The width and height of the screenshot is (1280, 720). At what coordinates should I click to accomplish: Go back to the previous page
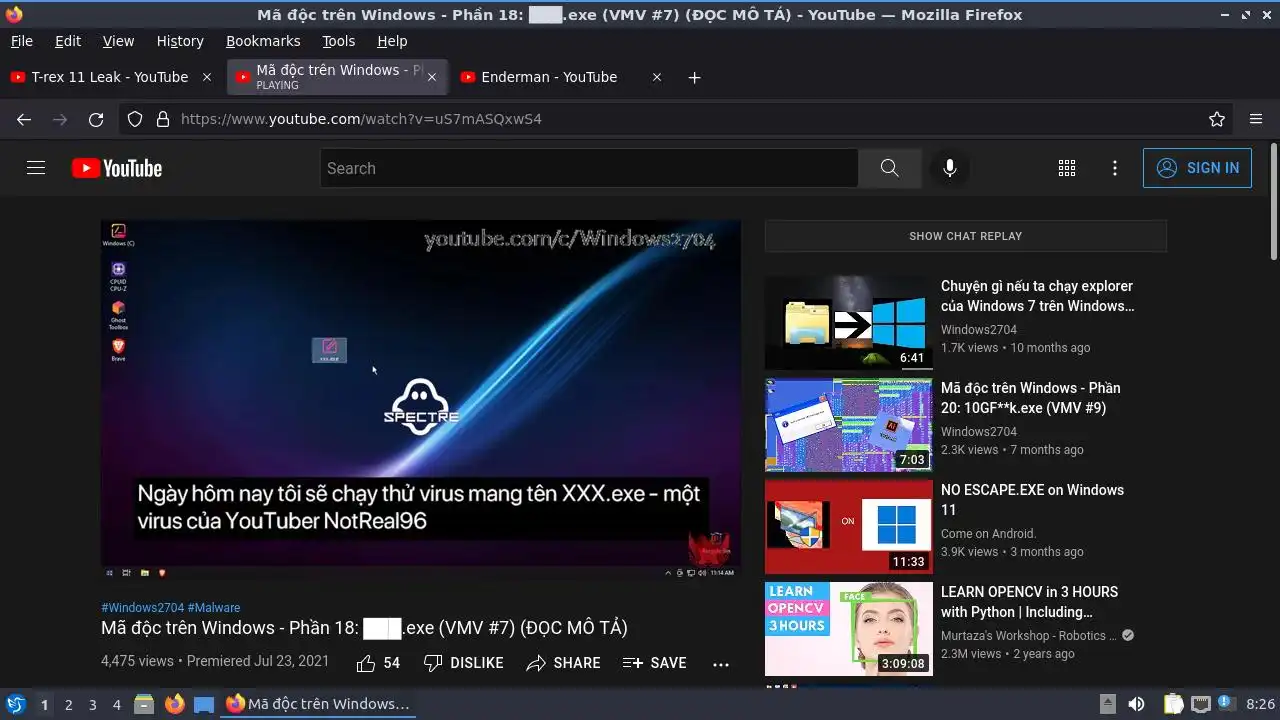click(x=24, y=119)
